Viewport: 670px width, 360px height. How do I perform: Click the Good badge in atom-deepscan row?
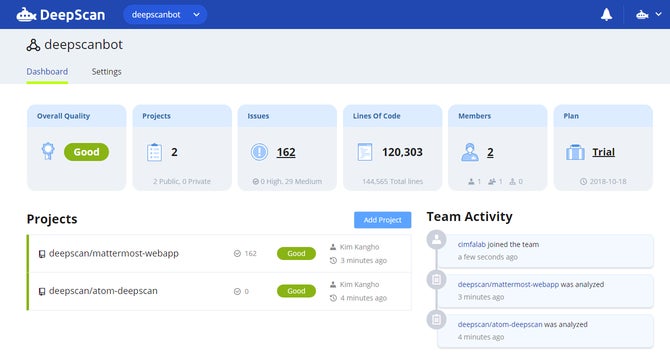pos(296,291)
